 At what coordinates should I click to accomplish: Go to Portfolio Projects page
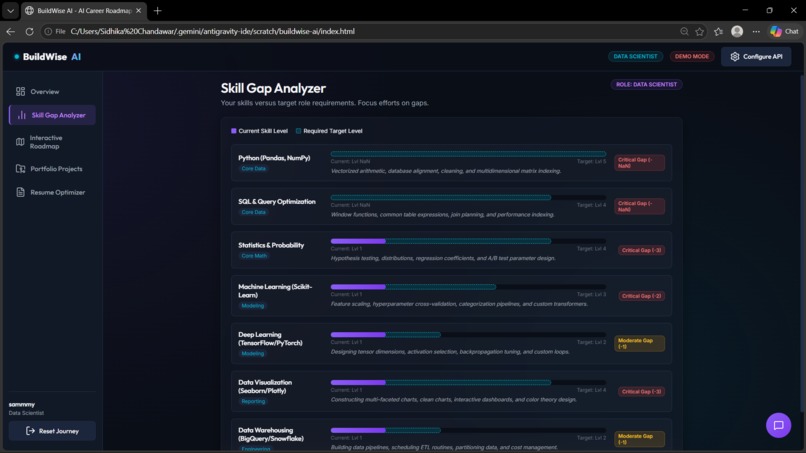[52, 169]
